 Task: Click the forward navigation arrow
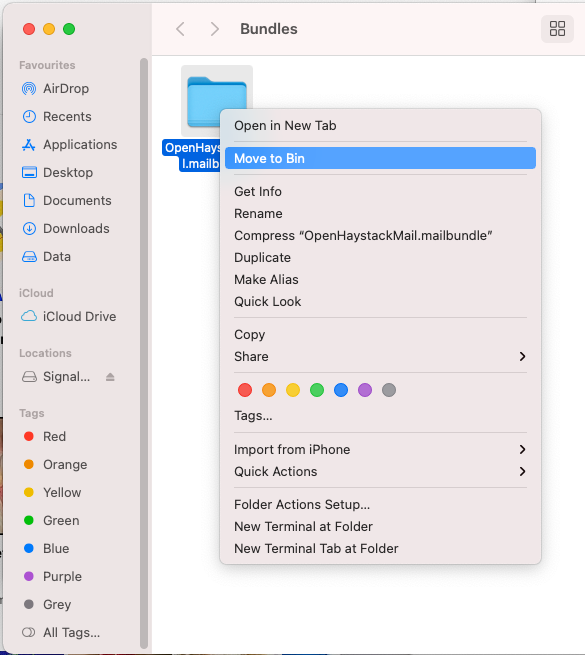point(214,29)
